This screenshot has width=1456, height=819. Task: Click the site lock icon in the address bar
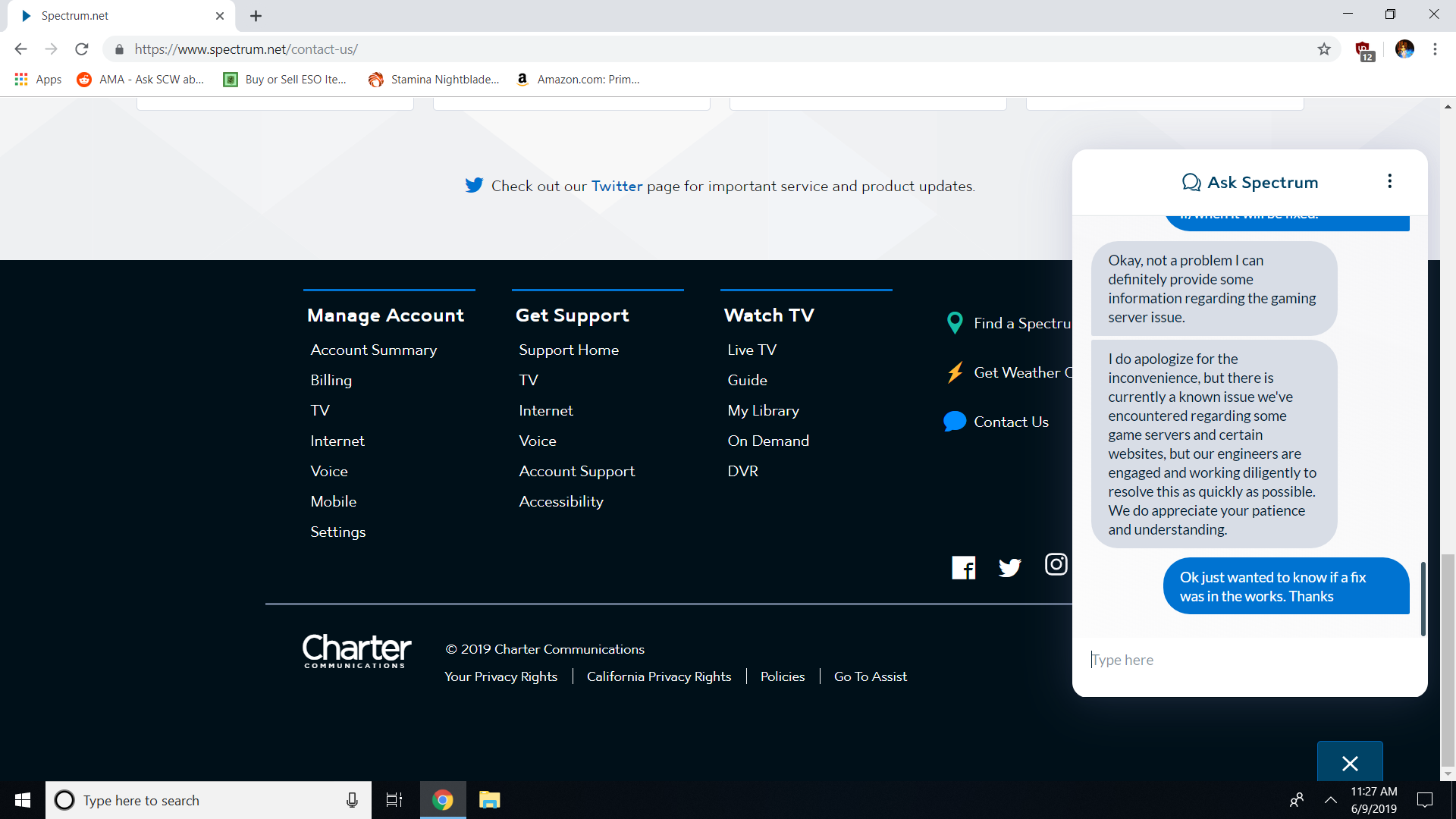[x=119, y=49]
